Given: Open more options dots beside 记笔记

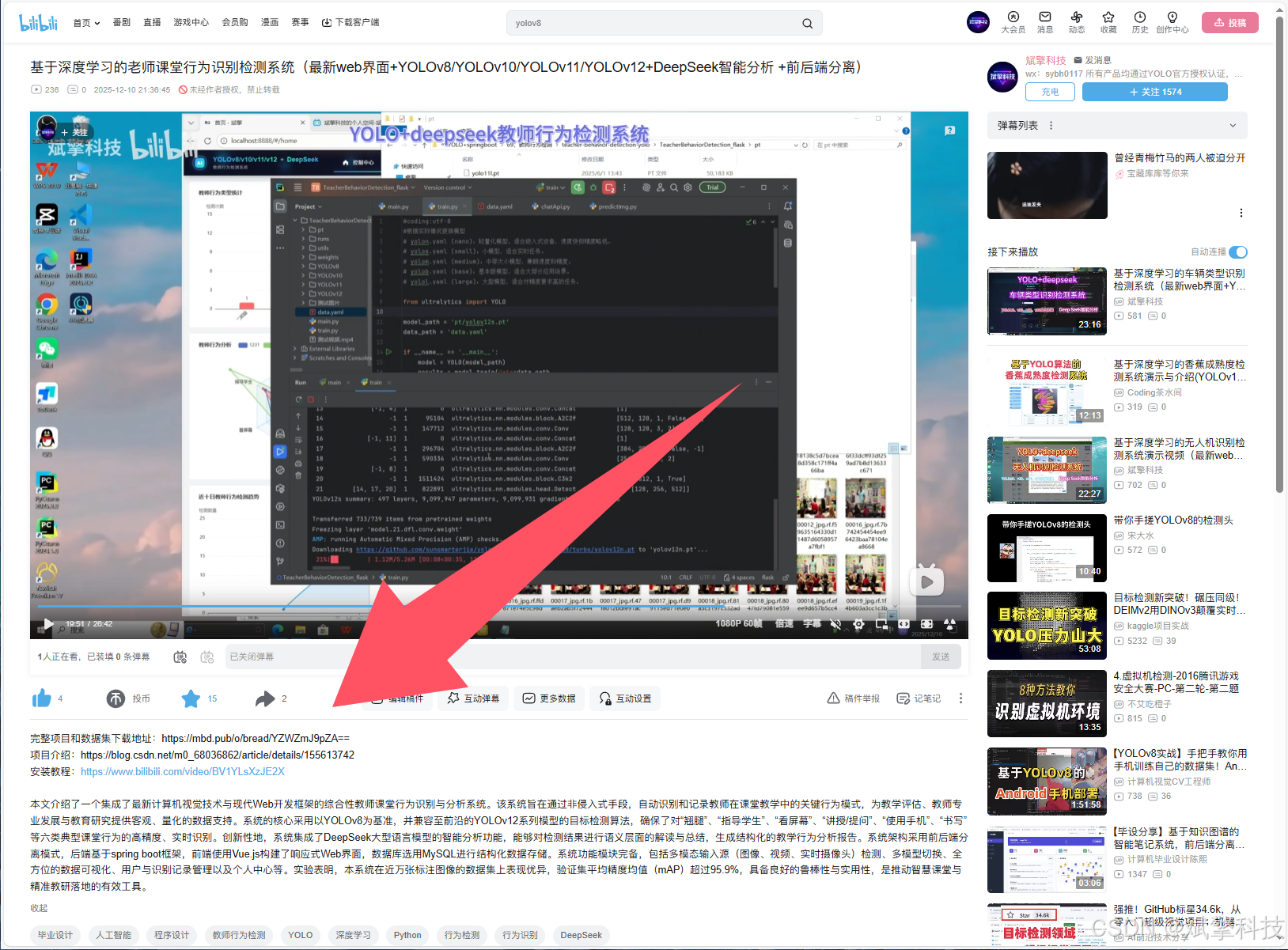Looking at the screenshot, I should tap(961, 698).
